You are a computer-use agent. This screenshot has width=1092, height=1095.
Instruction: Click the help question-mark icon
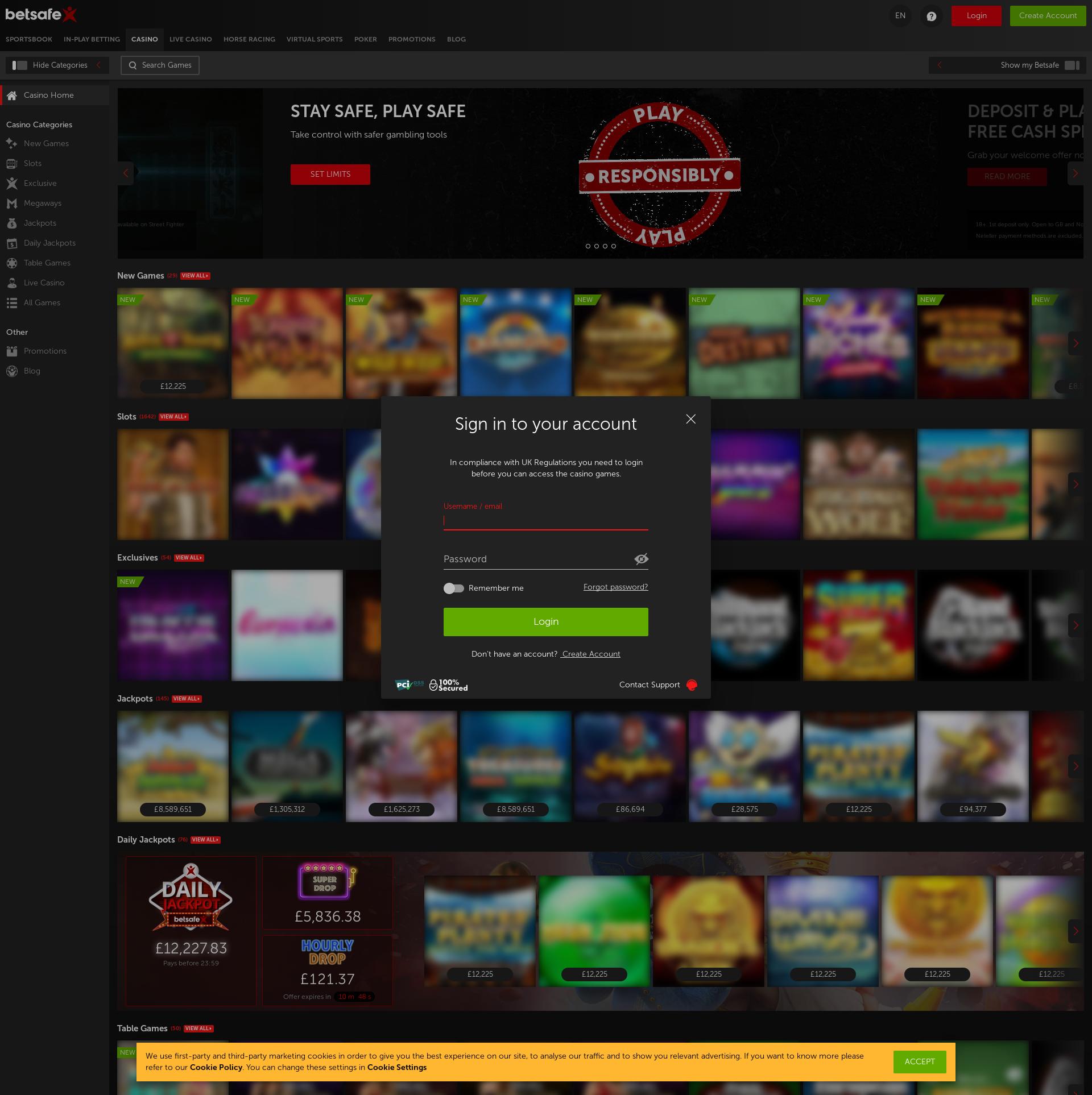click(931, 15)
